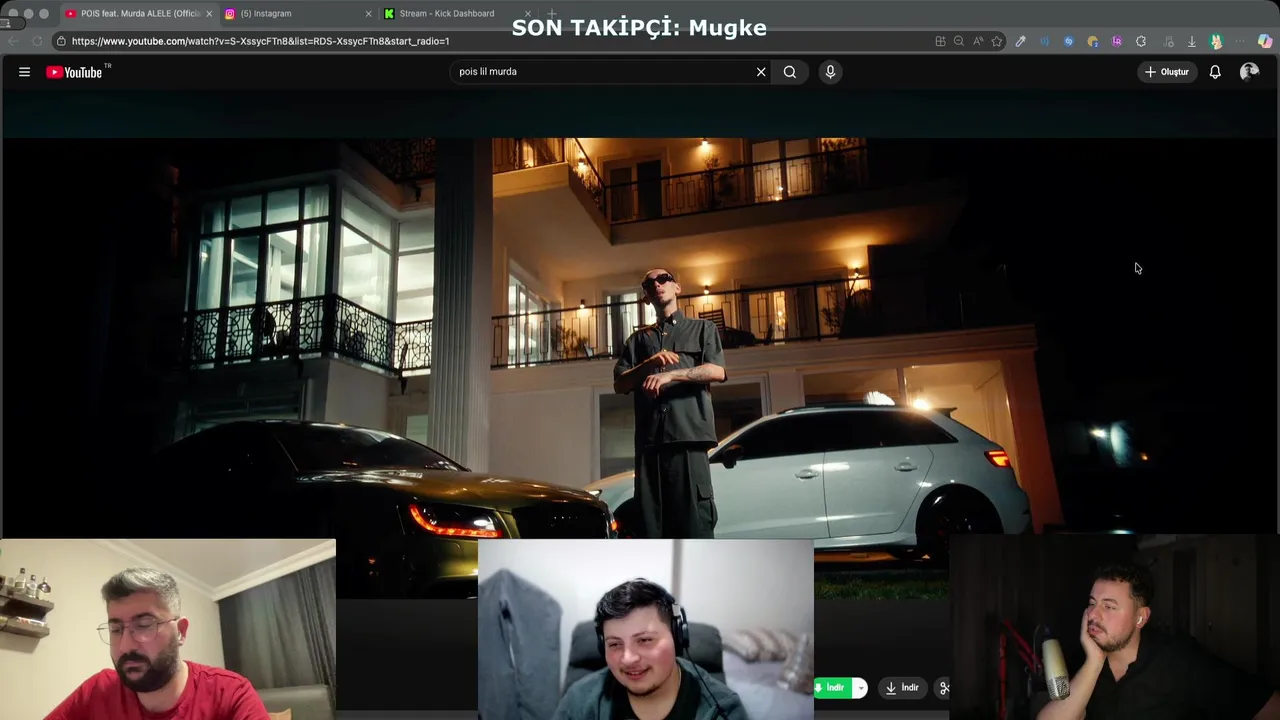
Task: Expand the green İndir dropdown arrow
Action: [859, 688]
